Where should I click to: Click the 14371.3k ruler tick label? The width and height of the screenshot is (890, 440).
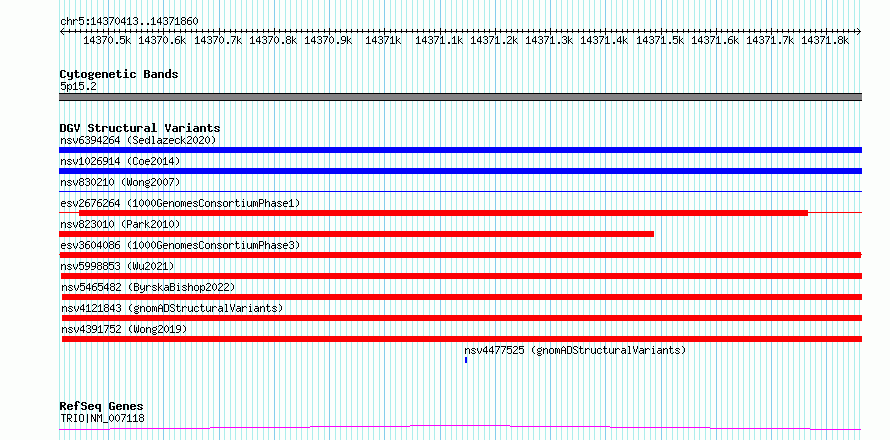click(549, 40)
